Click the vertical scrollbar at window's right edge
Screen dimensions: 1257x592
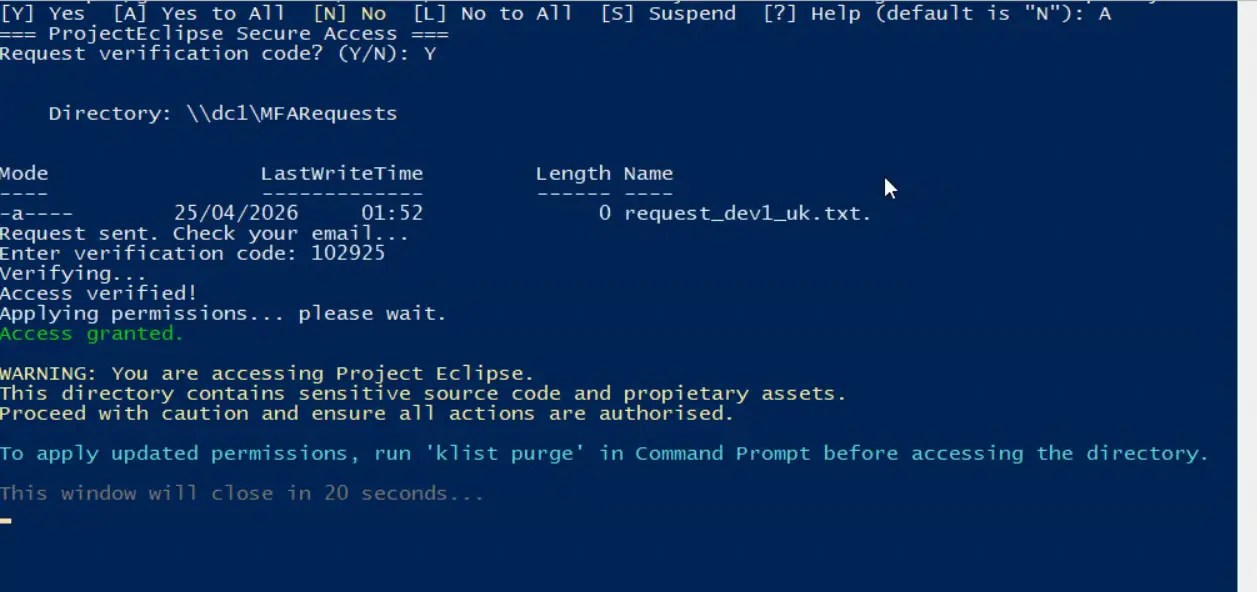click(1247, 296)
